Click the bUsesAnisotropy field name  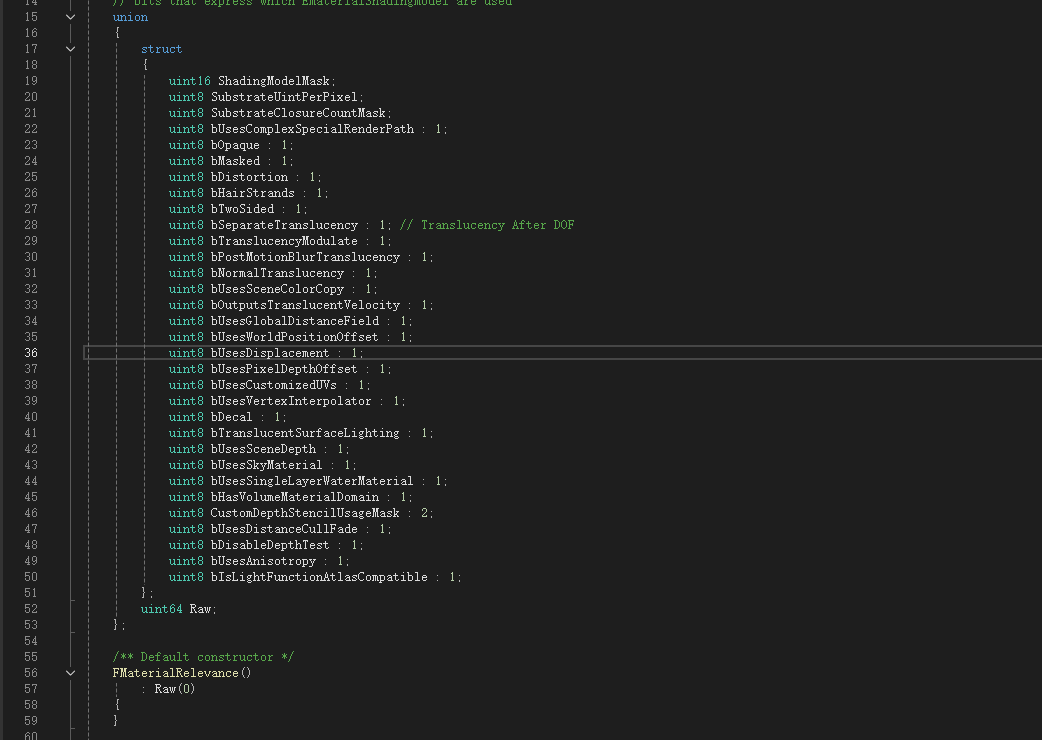[262, 561]
